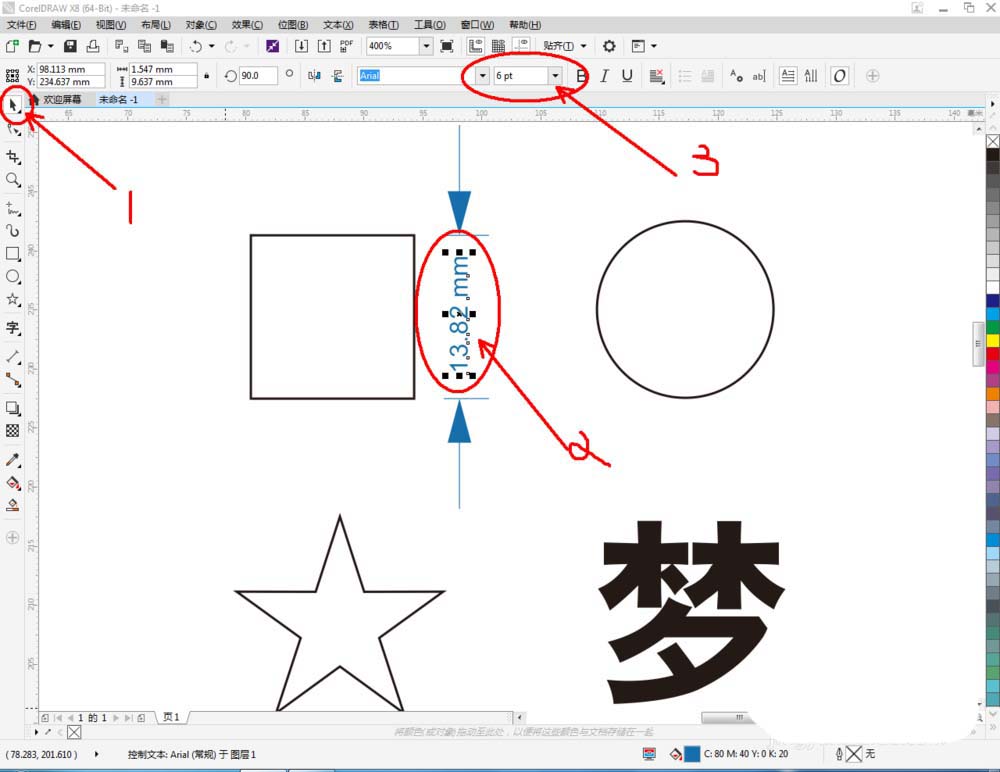Open the 视图(V) menu
Image resolution: width=1000 pixels, height=772 pixels.
pyautogui.click(x=111, y=25)
